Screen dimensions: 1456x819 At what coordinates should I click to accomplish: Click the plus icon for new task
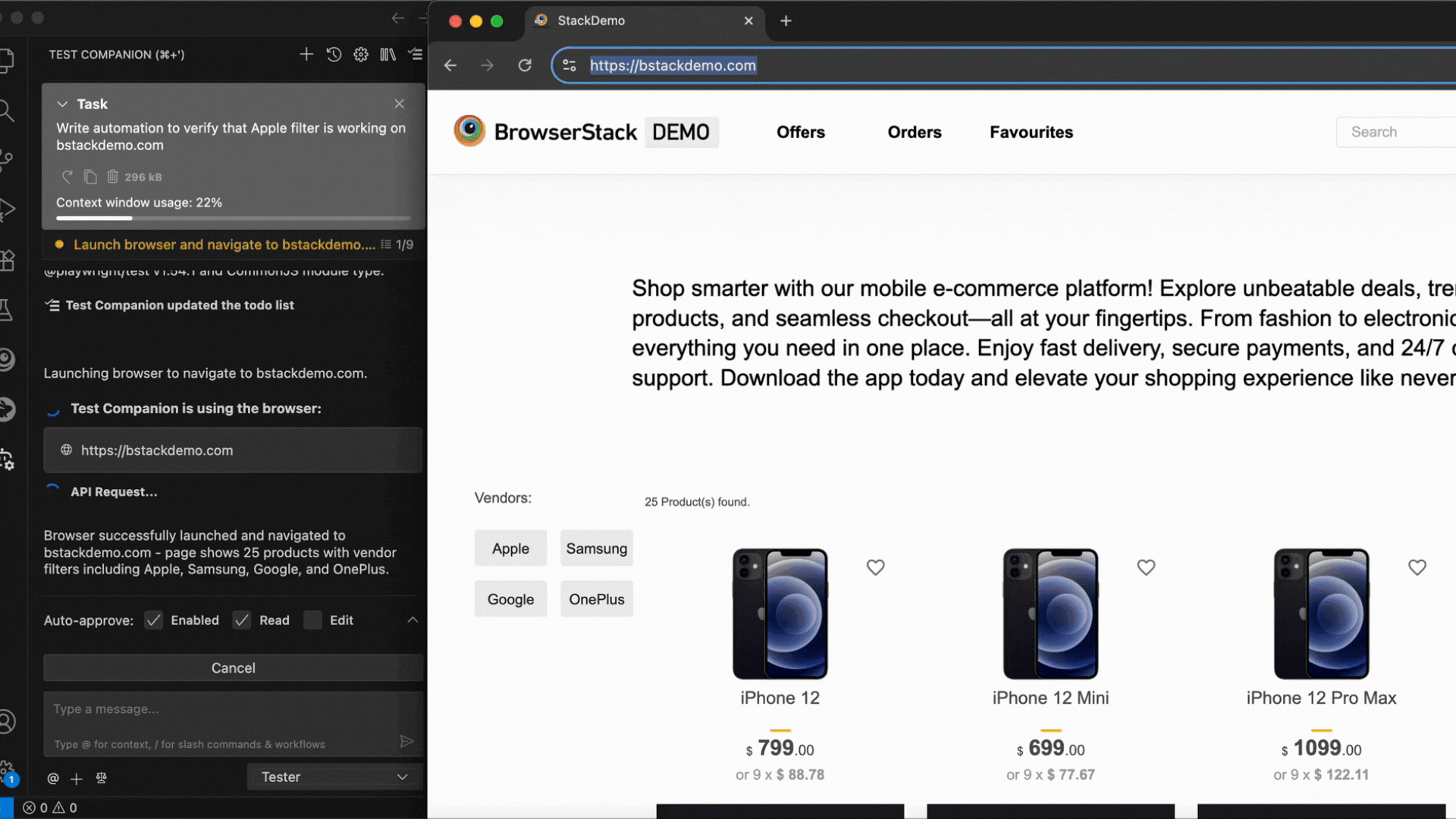tap(306, 55)
